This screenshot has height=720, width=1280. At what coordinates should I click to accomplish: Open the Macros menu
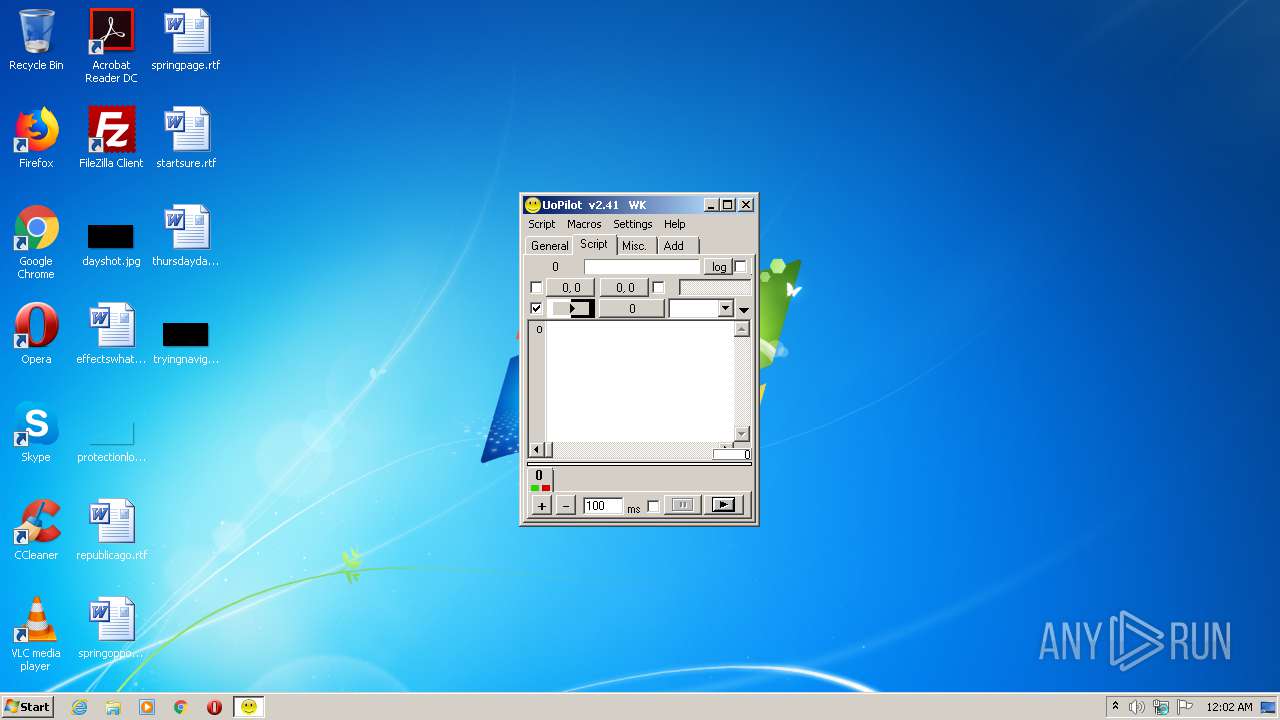click(584, 224)
